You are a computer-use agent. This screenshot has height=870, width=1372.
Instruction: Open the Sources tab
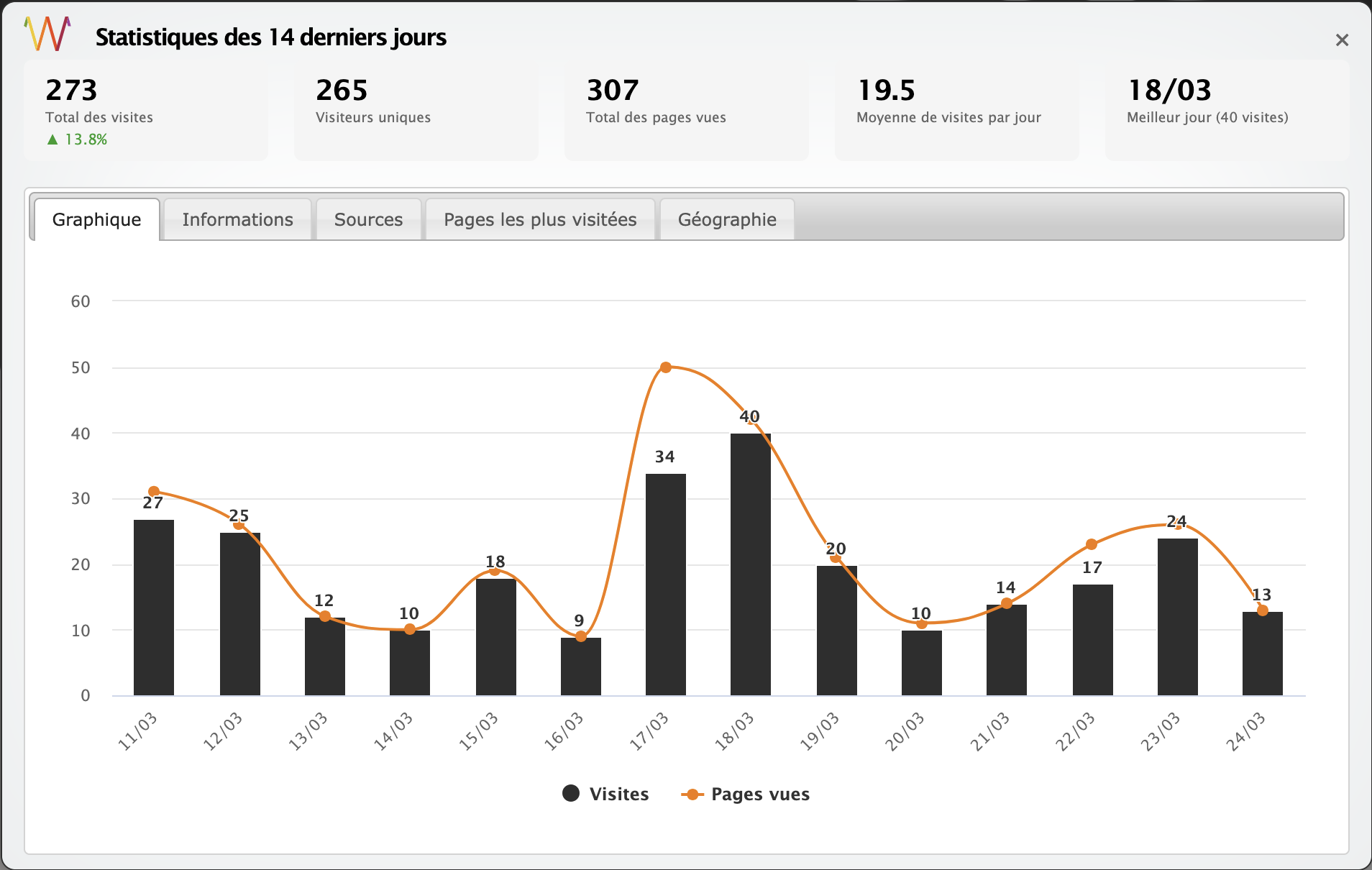pyautogui.click(x=368, y=219)
